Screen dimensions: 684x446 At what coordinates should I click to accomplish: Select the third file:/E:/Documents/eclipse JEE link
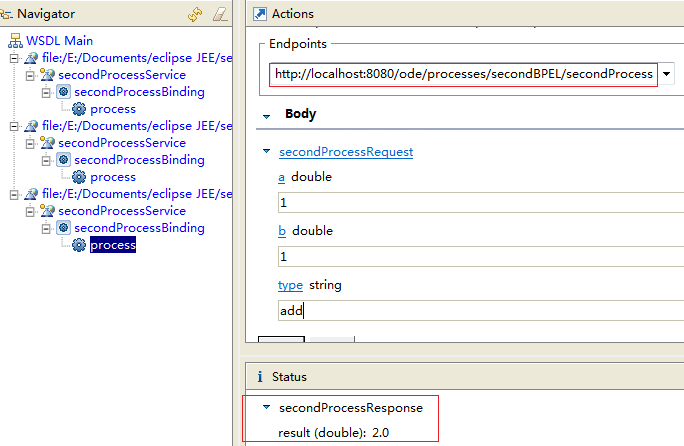(137, 194)
